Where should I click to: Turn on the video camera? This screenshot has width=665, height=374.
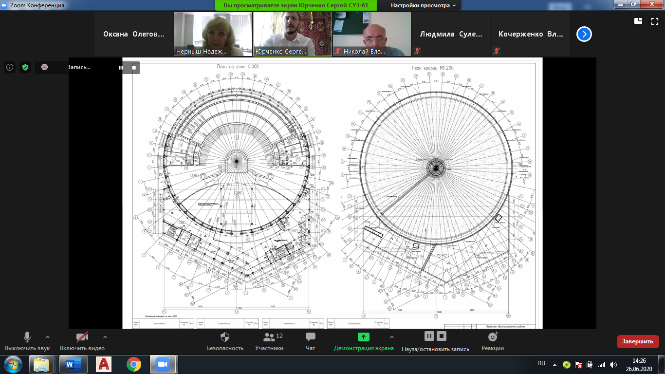[x=82, y=337]
